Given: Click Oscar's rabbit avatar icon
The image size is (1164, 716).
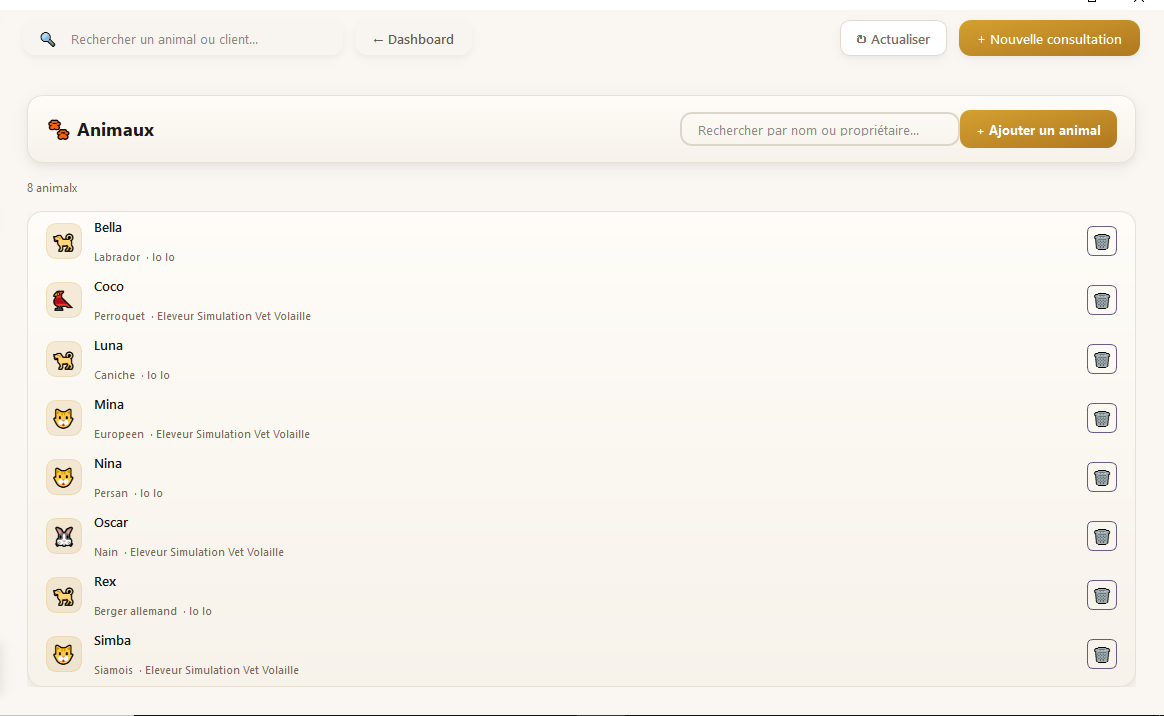Looking at the screenshot, I should coord(64,536).
